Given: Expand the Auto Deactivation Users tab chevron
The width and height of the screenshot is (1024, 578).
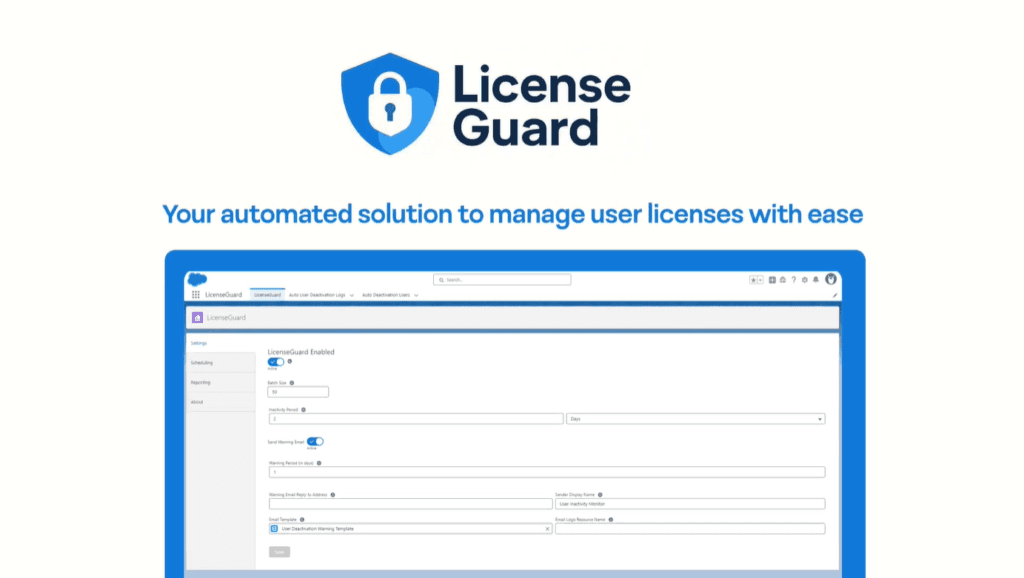Looking at the screenshot, I should click(x=416, y=295).
